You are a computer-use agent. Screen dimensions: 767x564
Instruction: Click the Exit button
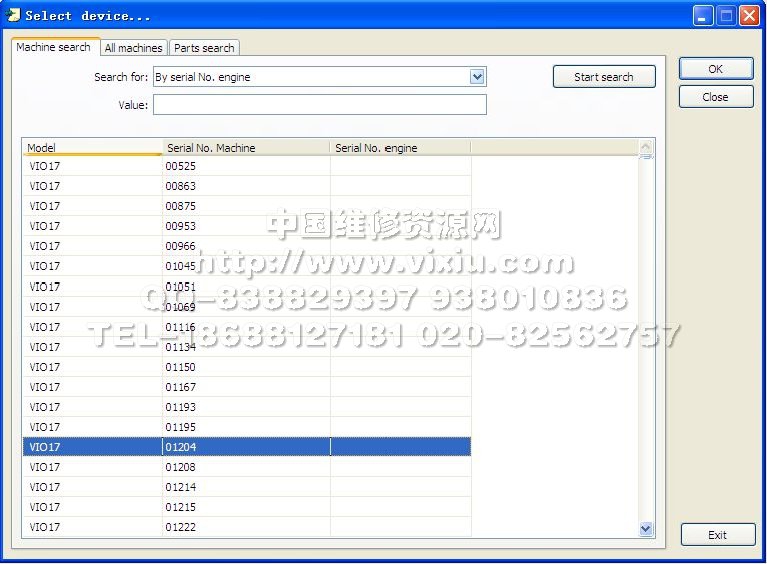[717, 535]
